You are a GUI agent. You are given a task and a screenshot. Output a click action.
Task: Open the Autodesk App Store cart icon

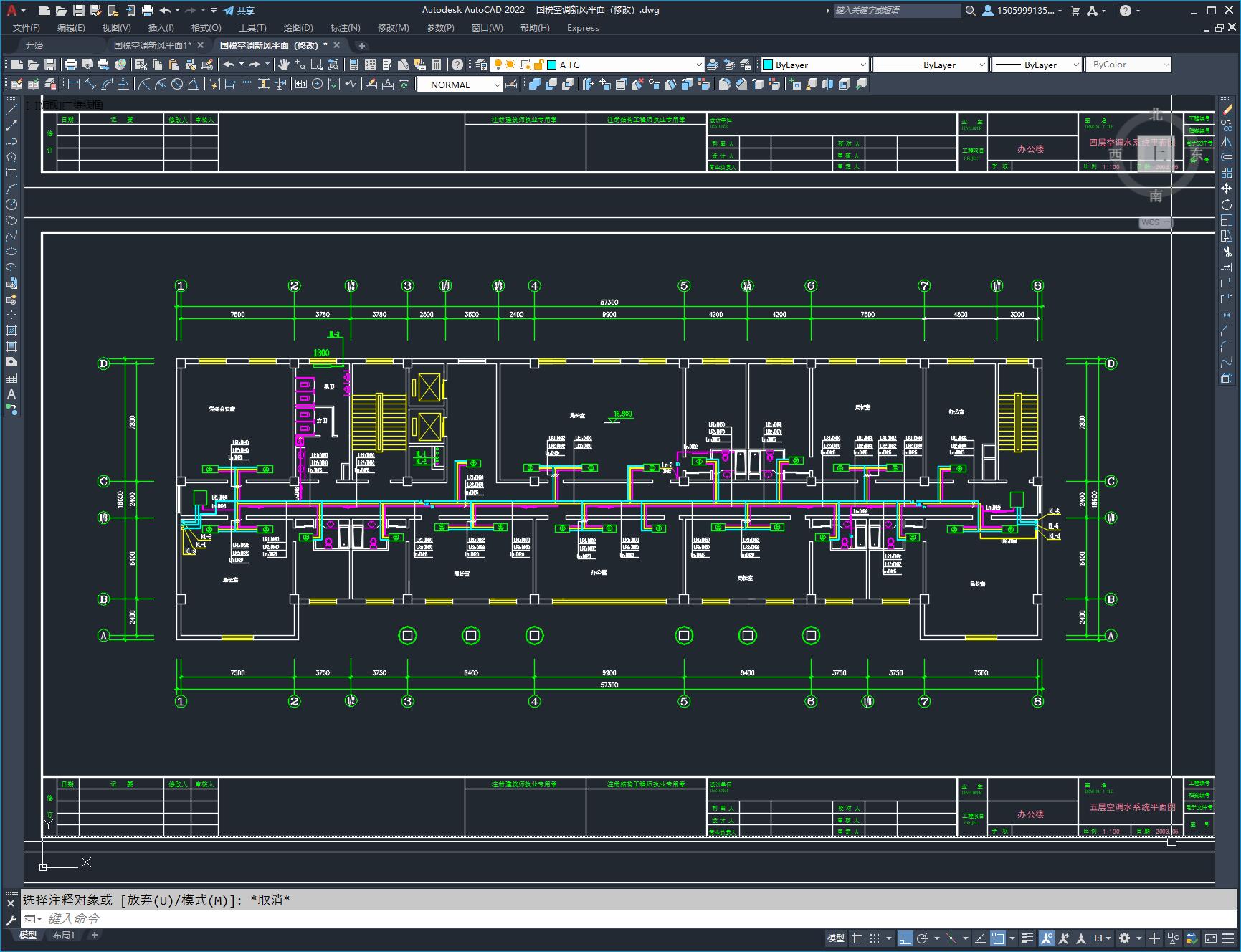[1075, 10]
